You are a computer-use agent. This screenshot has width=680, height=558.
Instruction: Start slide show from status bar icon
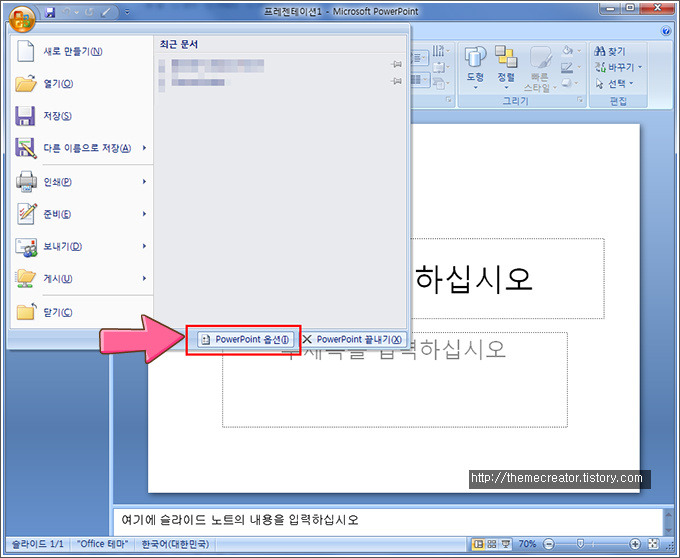[505, 544]
